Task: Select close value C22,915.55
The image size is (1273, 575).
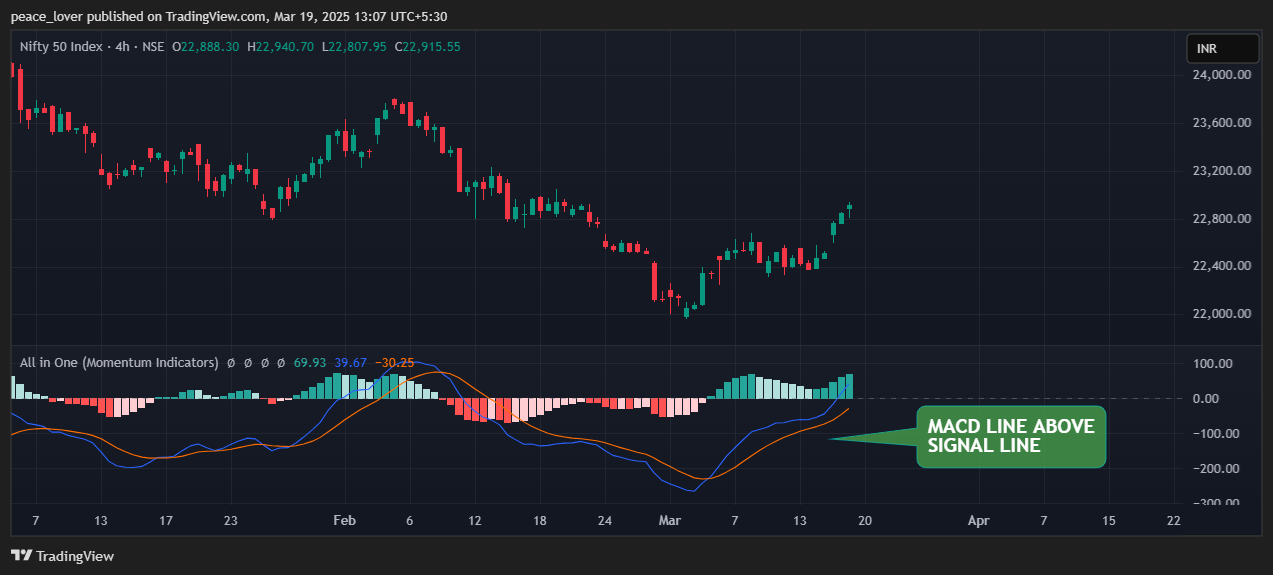Action: (428, 47)
